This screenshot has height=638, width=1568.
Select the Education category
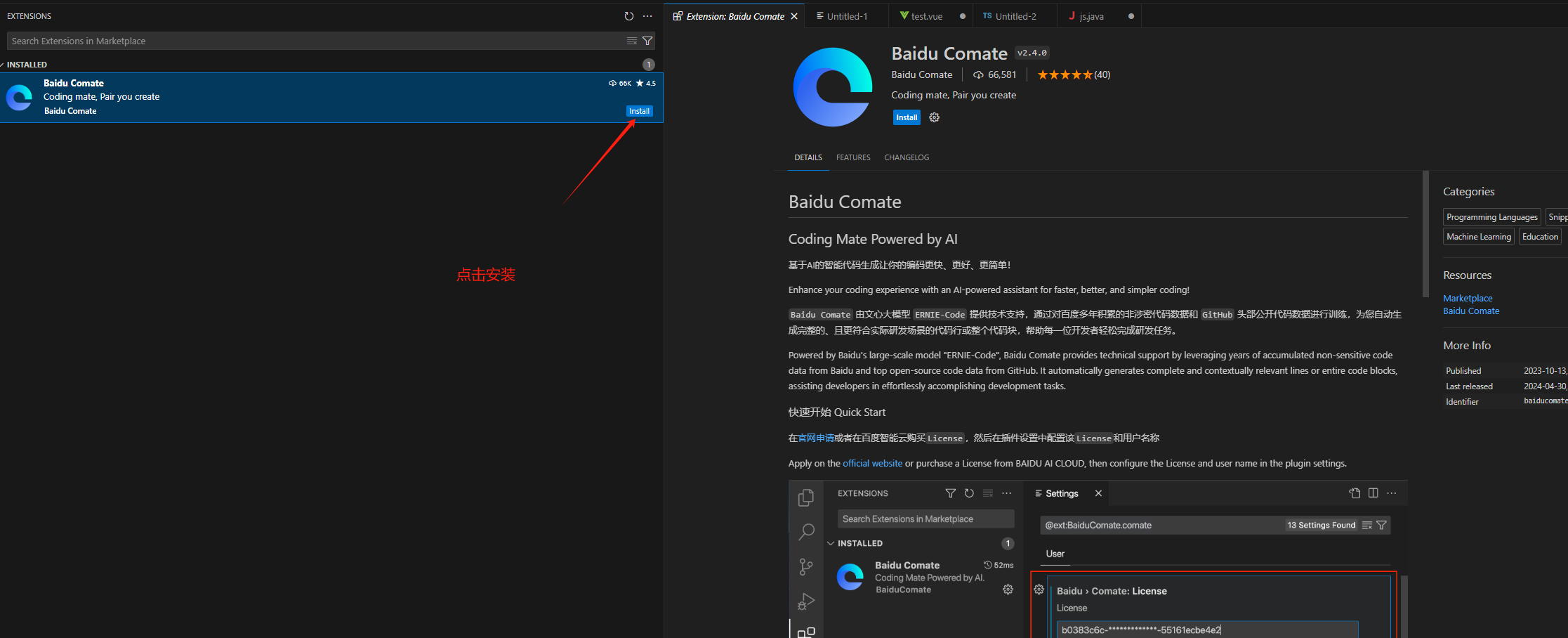1540,237
